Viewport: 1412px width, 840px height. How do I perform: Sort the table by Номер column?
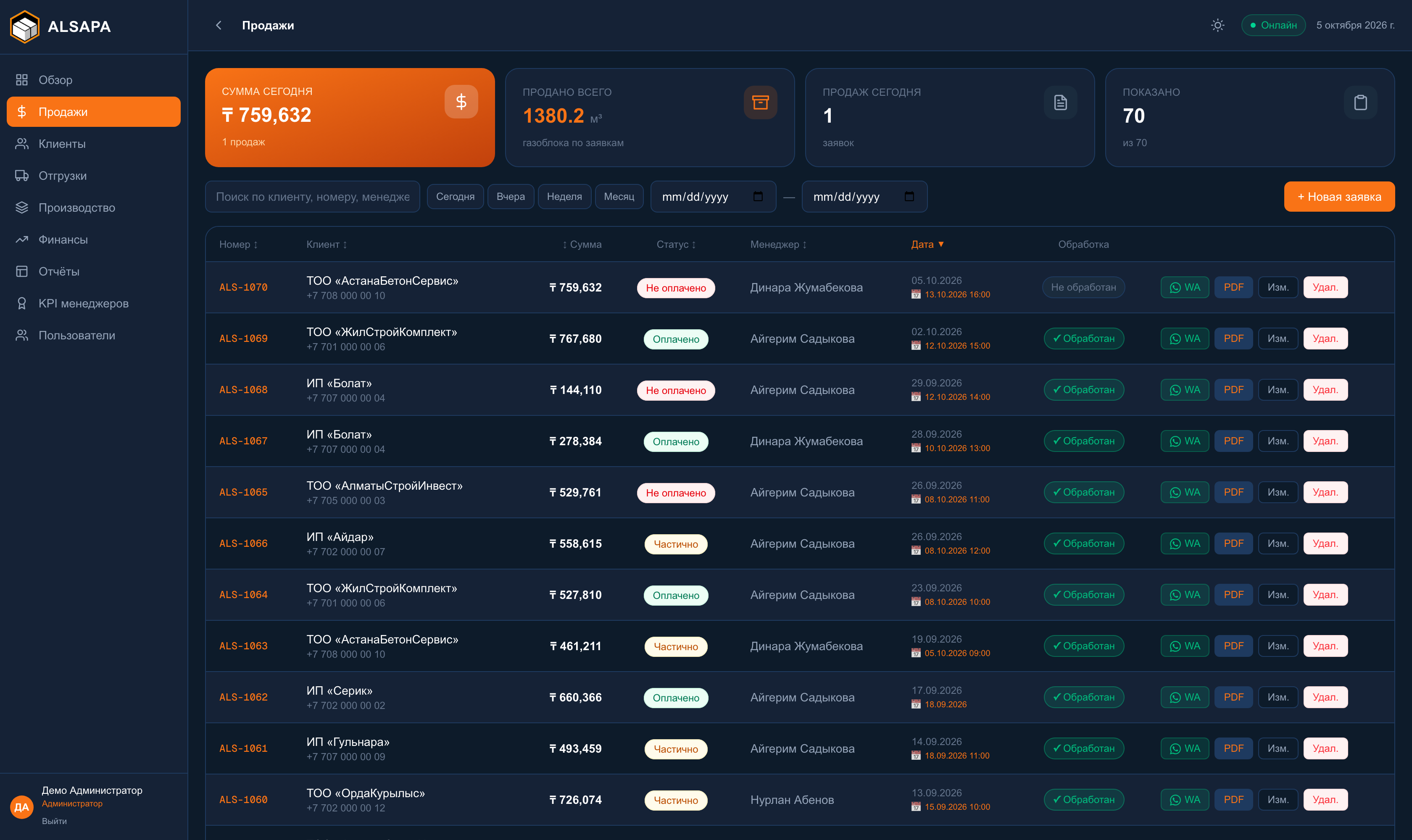[x=238, y=244]
